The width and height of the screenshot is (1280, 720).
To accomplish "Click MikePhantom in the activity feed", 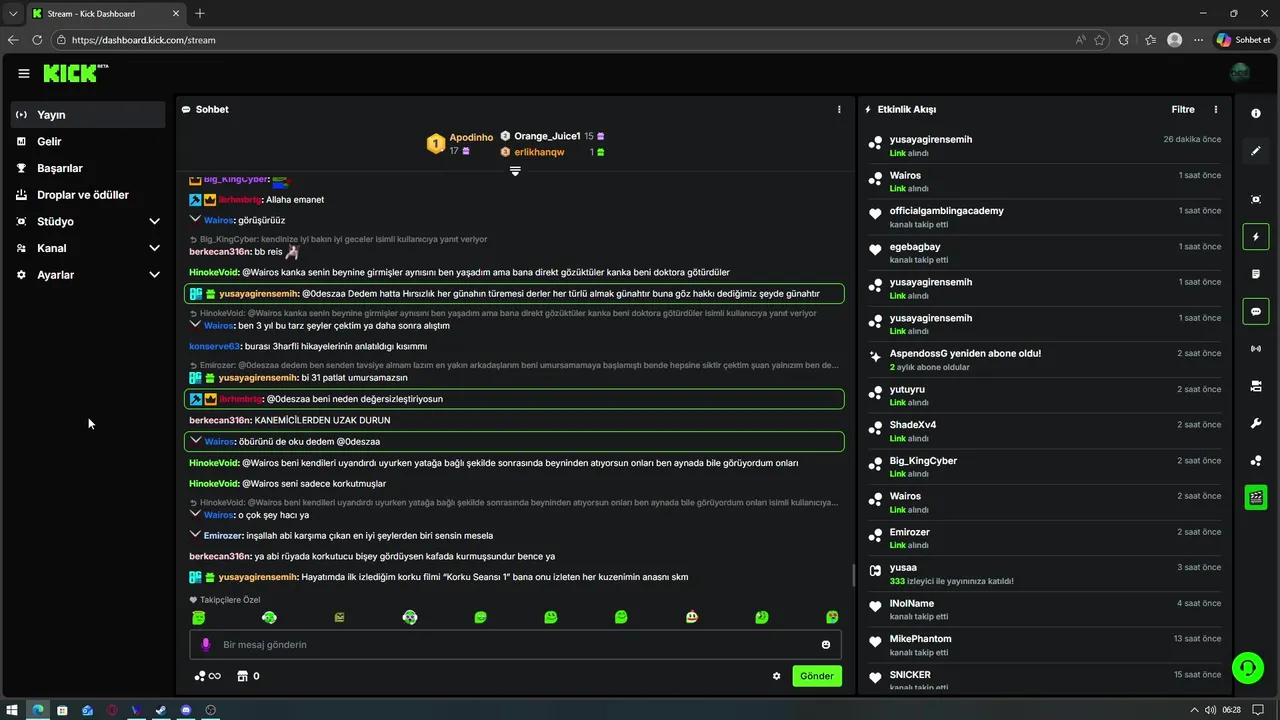I will pos(920,639).
